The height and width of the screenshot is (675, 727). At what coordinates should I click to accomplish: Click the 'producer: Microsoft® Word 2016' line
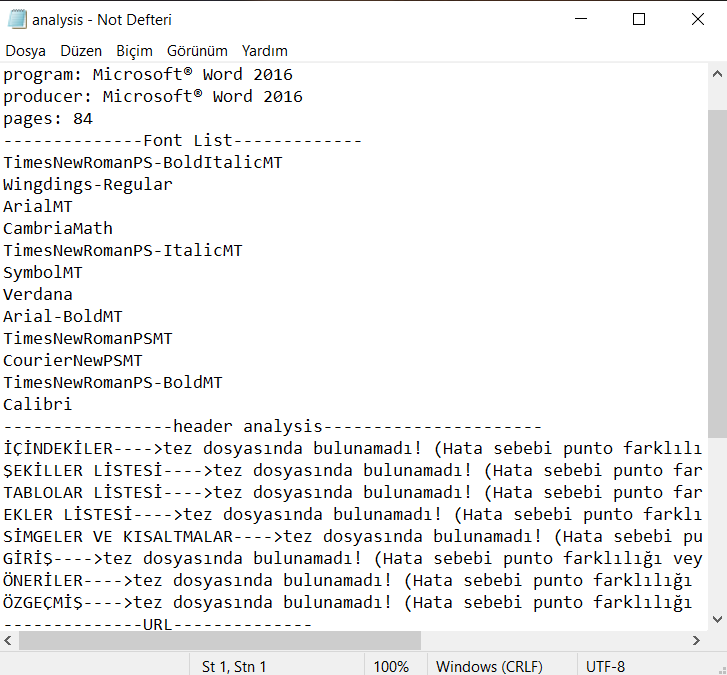(x=153, y=96)
